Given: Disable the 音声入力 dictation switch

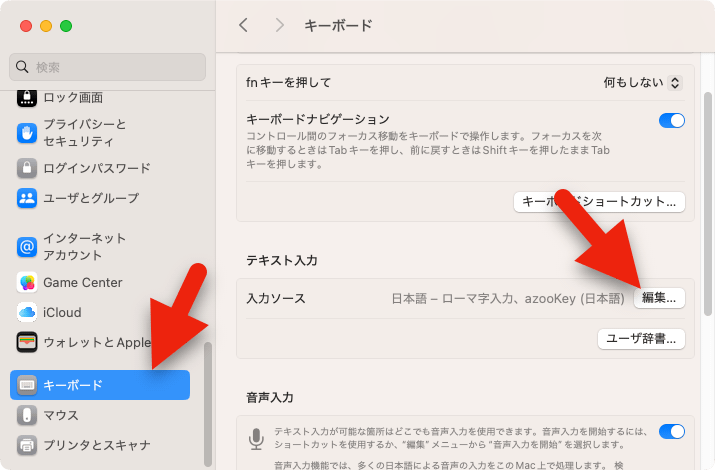Looking at the screenshot, I should point(671,432).
